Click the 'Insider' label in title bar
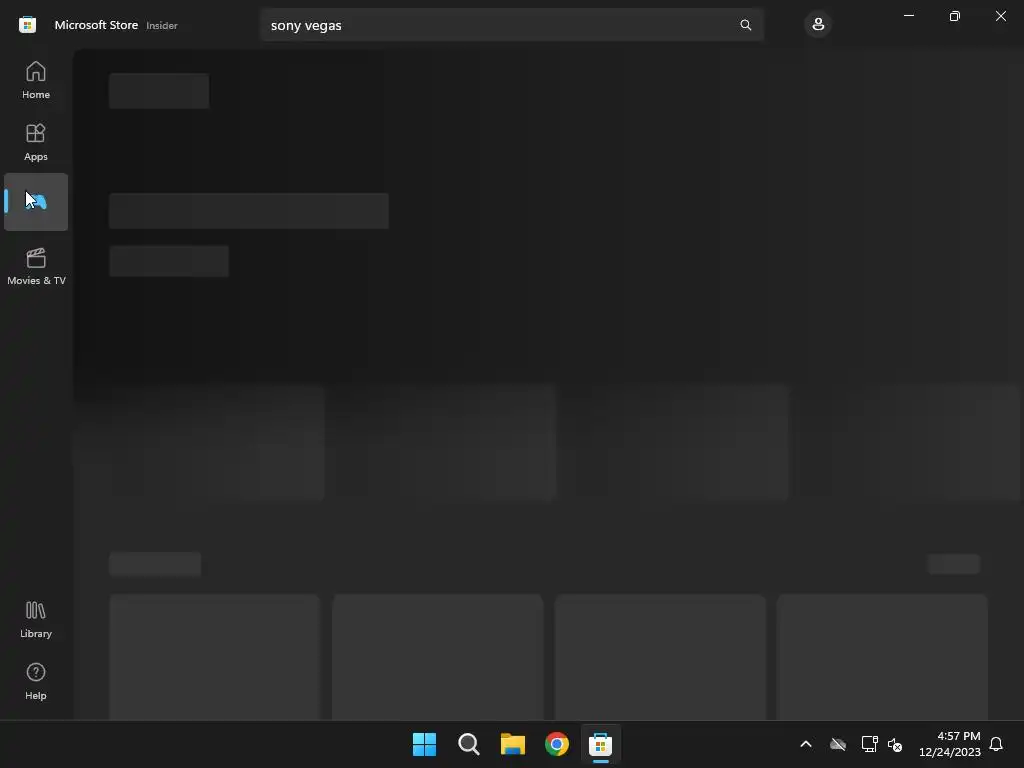The image size is (1024, 768). click(162, 25)
